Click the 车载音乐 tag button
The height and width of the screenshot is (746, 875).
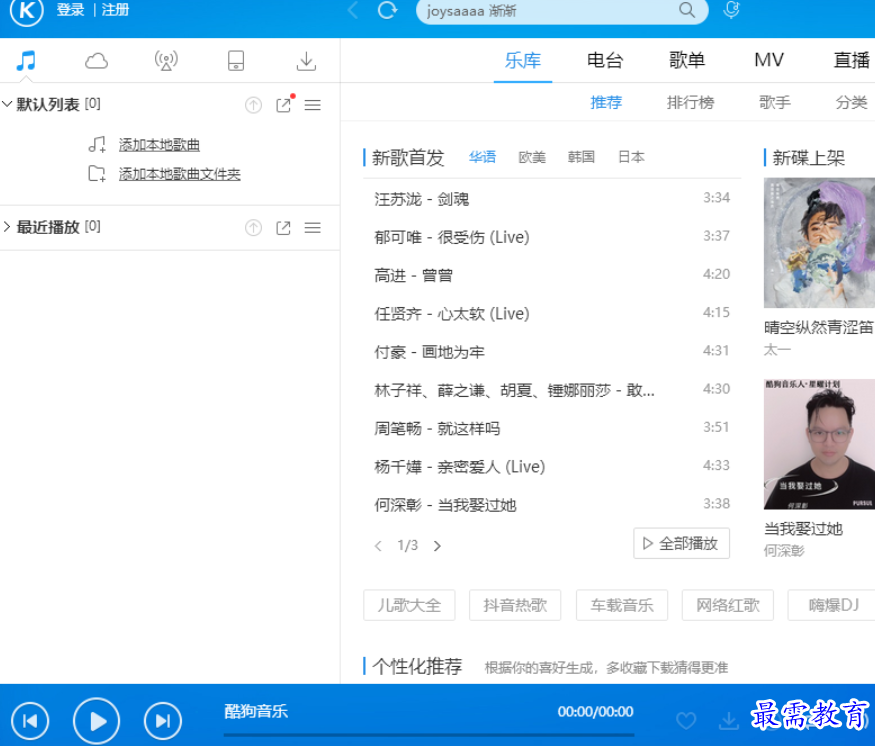coord(622,605)
